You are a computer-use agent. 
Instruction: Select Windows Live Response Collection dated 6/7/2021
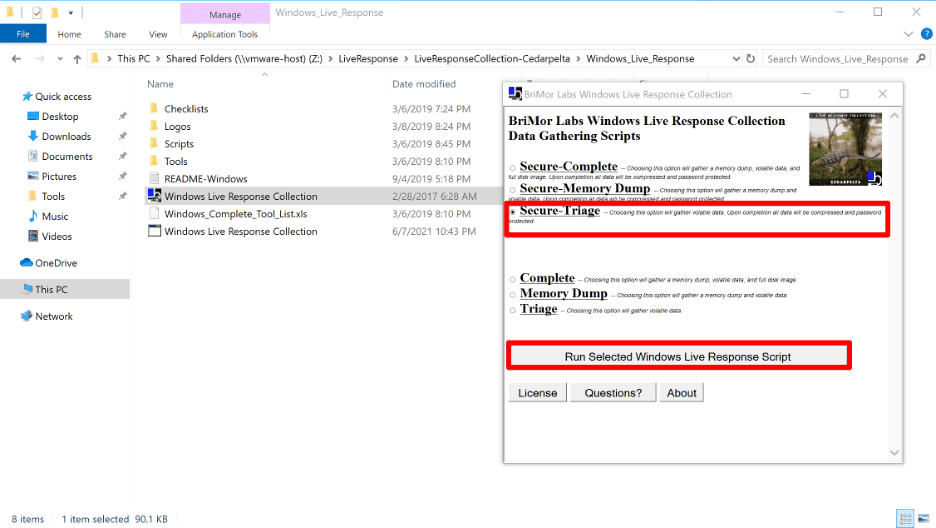(x=241, y=231)
